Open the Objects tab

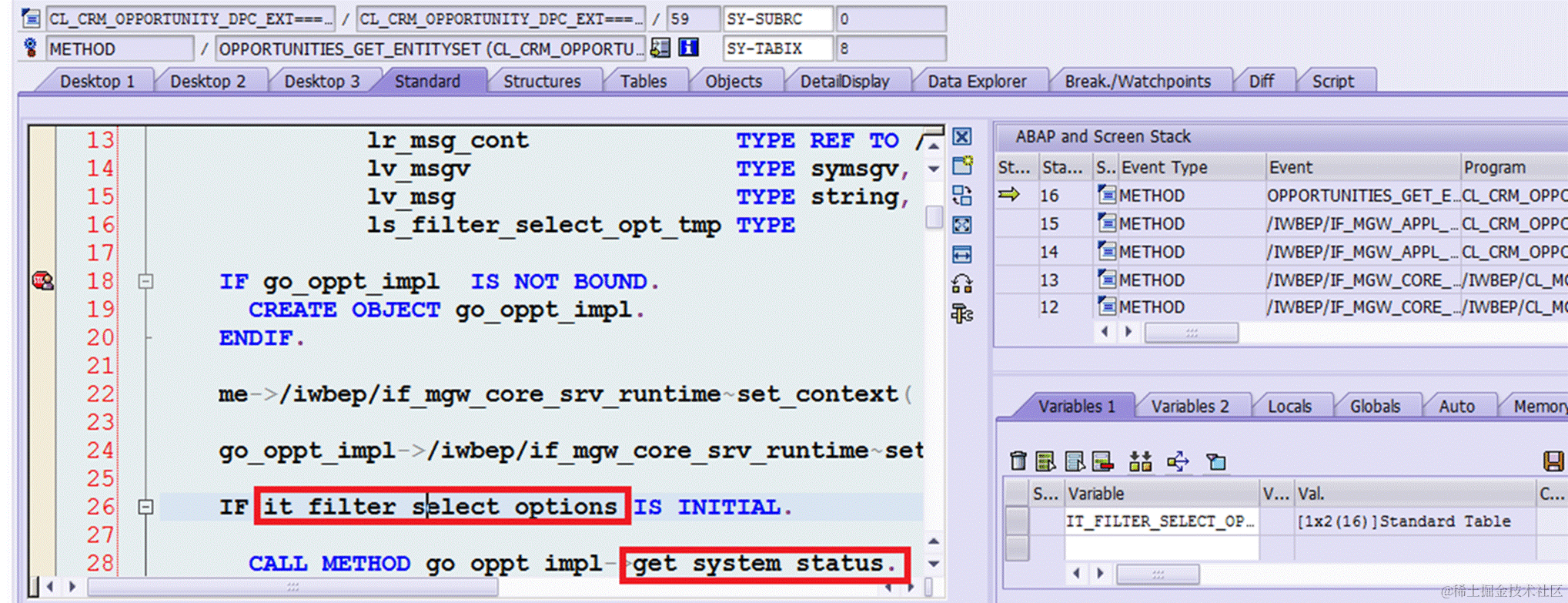pos(734,81)
